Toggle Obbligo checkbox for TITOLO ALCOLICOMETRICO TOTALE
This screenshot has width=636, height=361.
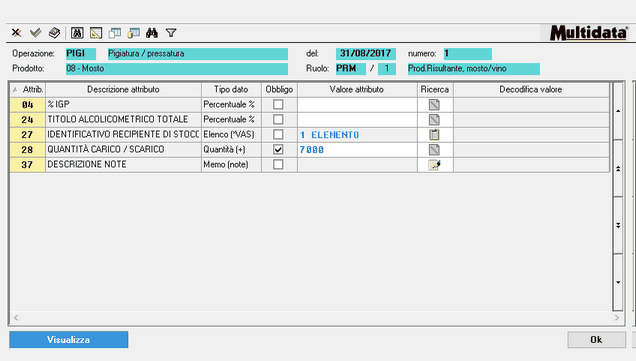click(278, 120)
